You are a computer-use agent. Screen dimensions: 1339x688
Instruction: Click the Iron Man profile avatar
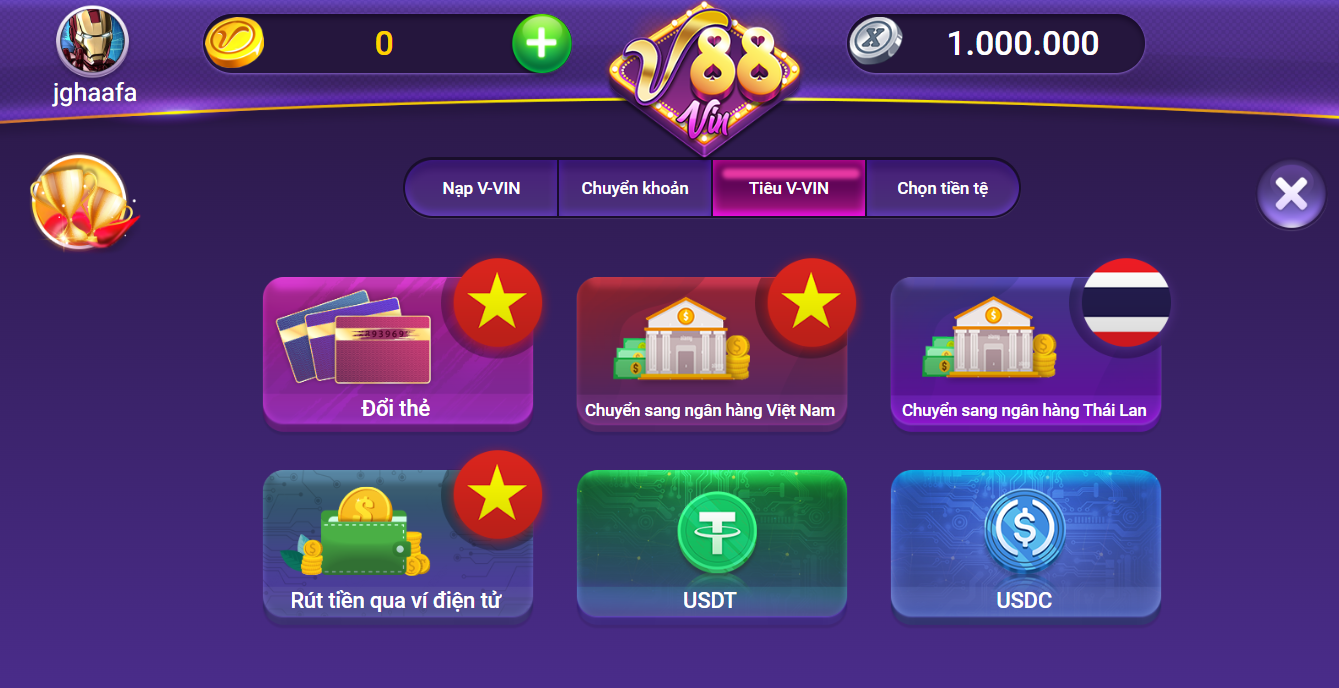tap(93, 42)
